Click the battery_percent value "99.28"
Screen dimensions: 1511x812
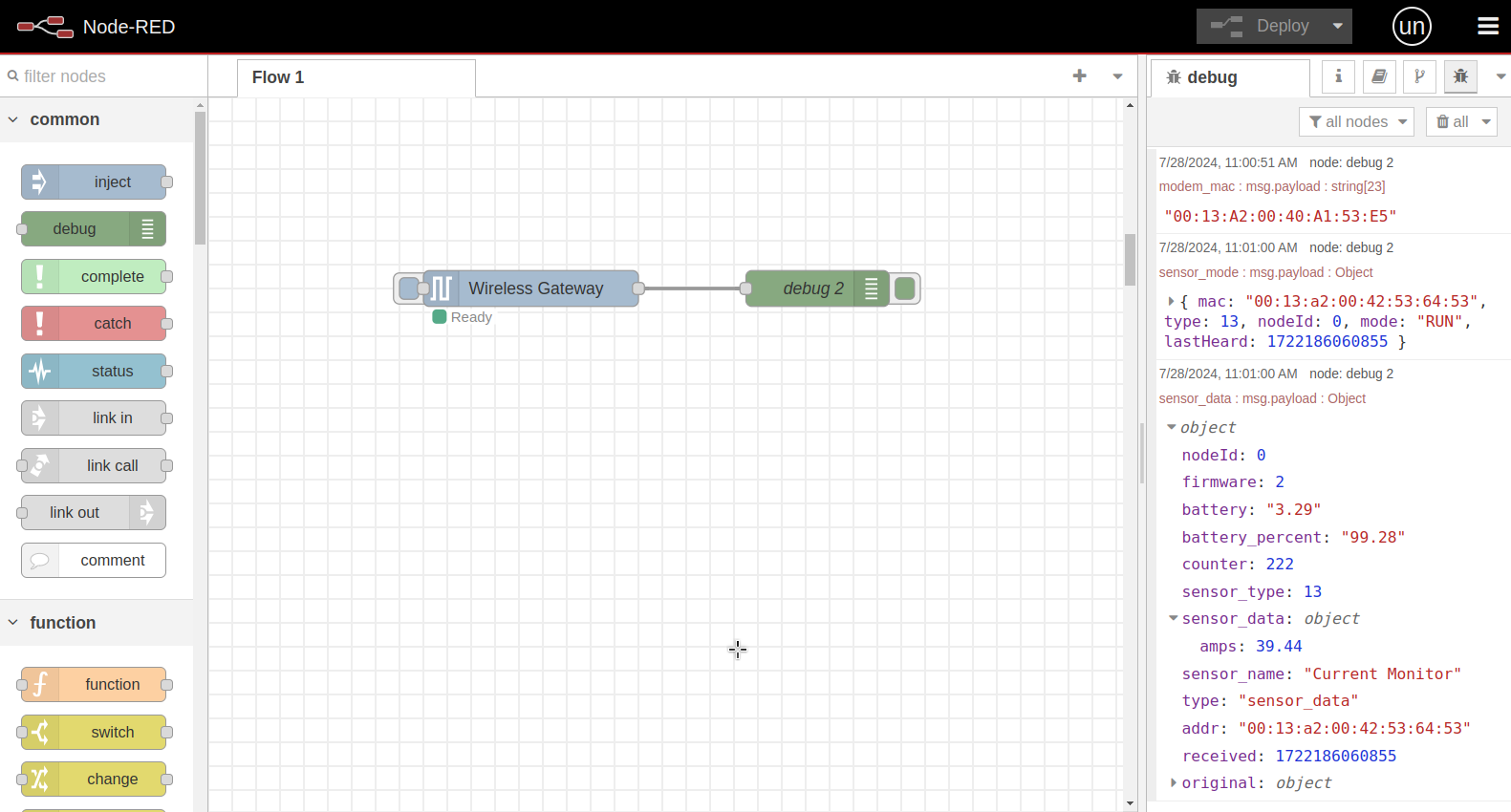click(1372, 537)
